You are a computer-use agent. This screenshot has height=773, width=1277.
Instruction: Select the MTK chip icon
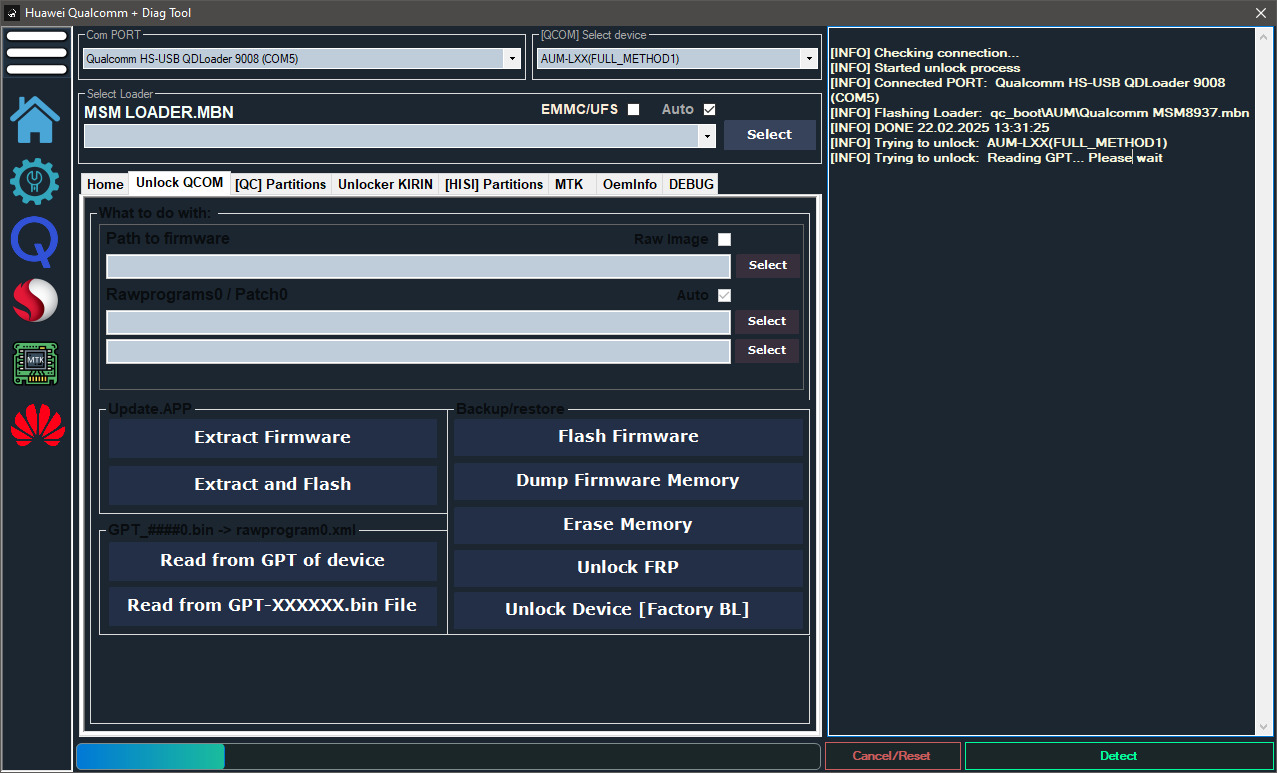(35, 363)
